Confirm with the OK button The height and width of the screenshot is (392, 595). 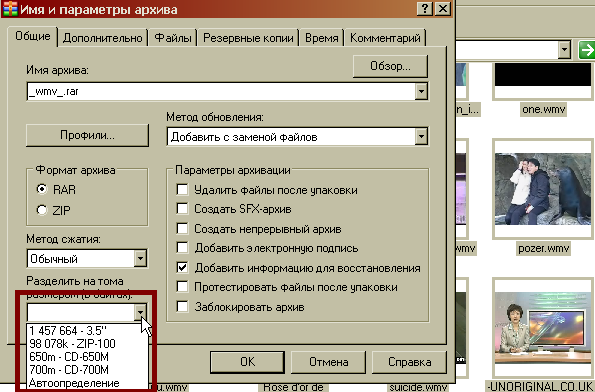tap(247, 362)
